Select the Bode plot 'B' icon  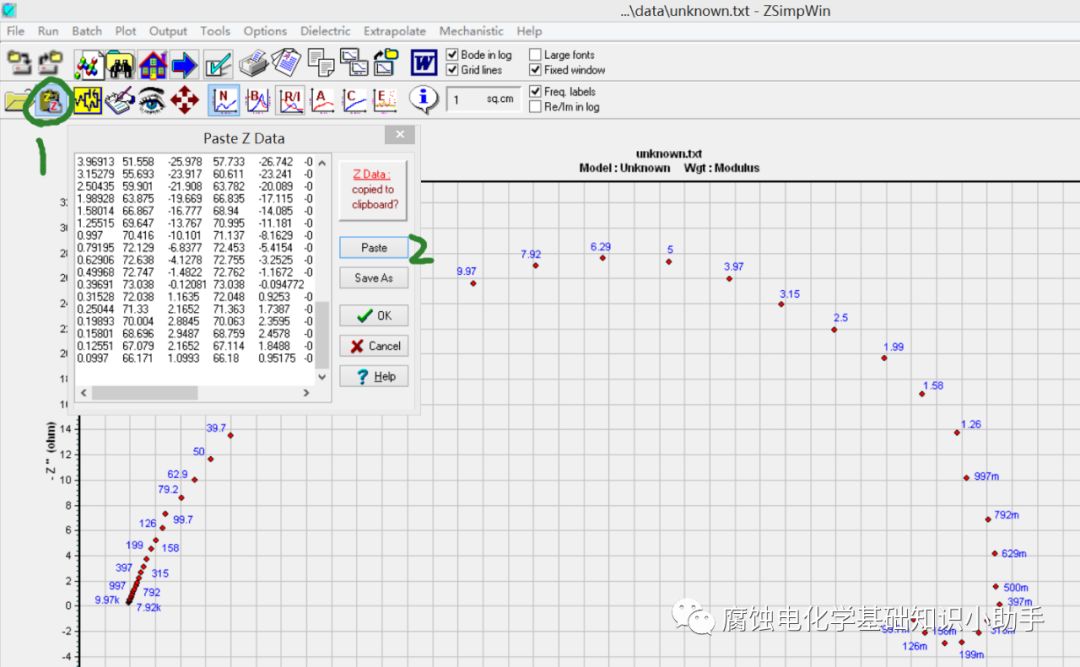[258, 100]
